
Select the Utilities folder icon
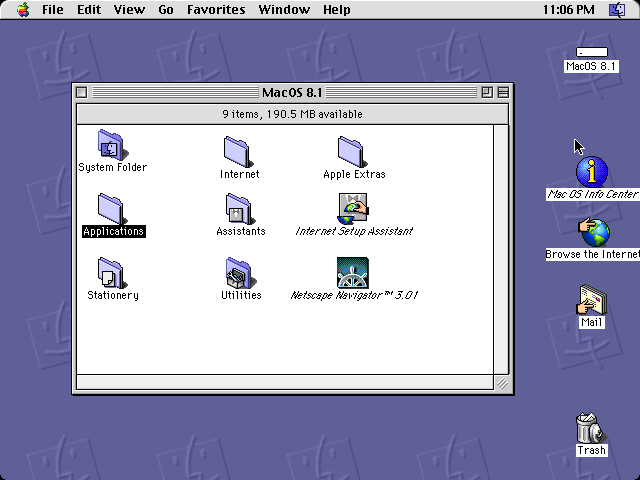tap(240, 273)
